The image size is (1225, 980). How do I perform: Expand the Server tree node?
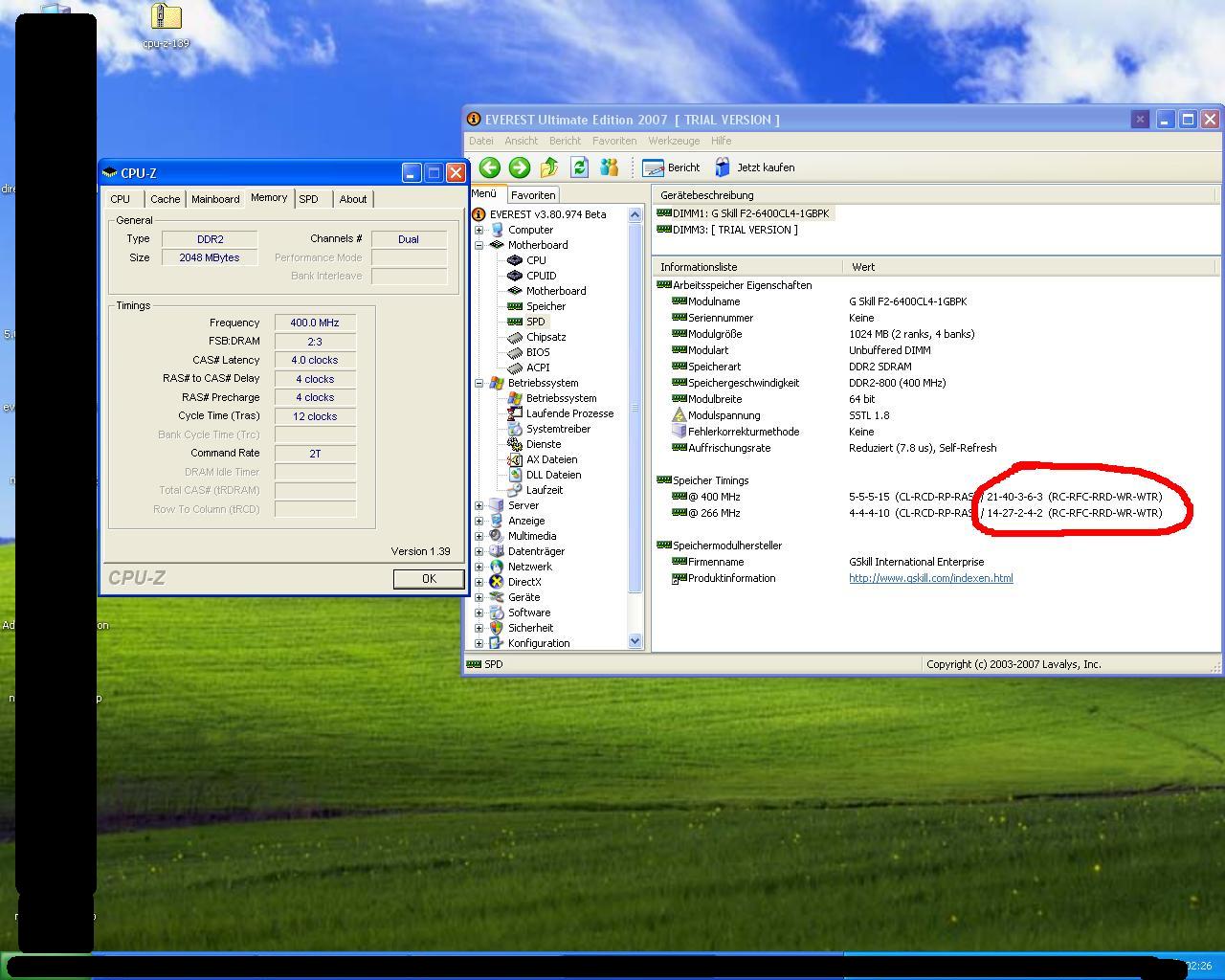479,505
